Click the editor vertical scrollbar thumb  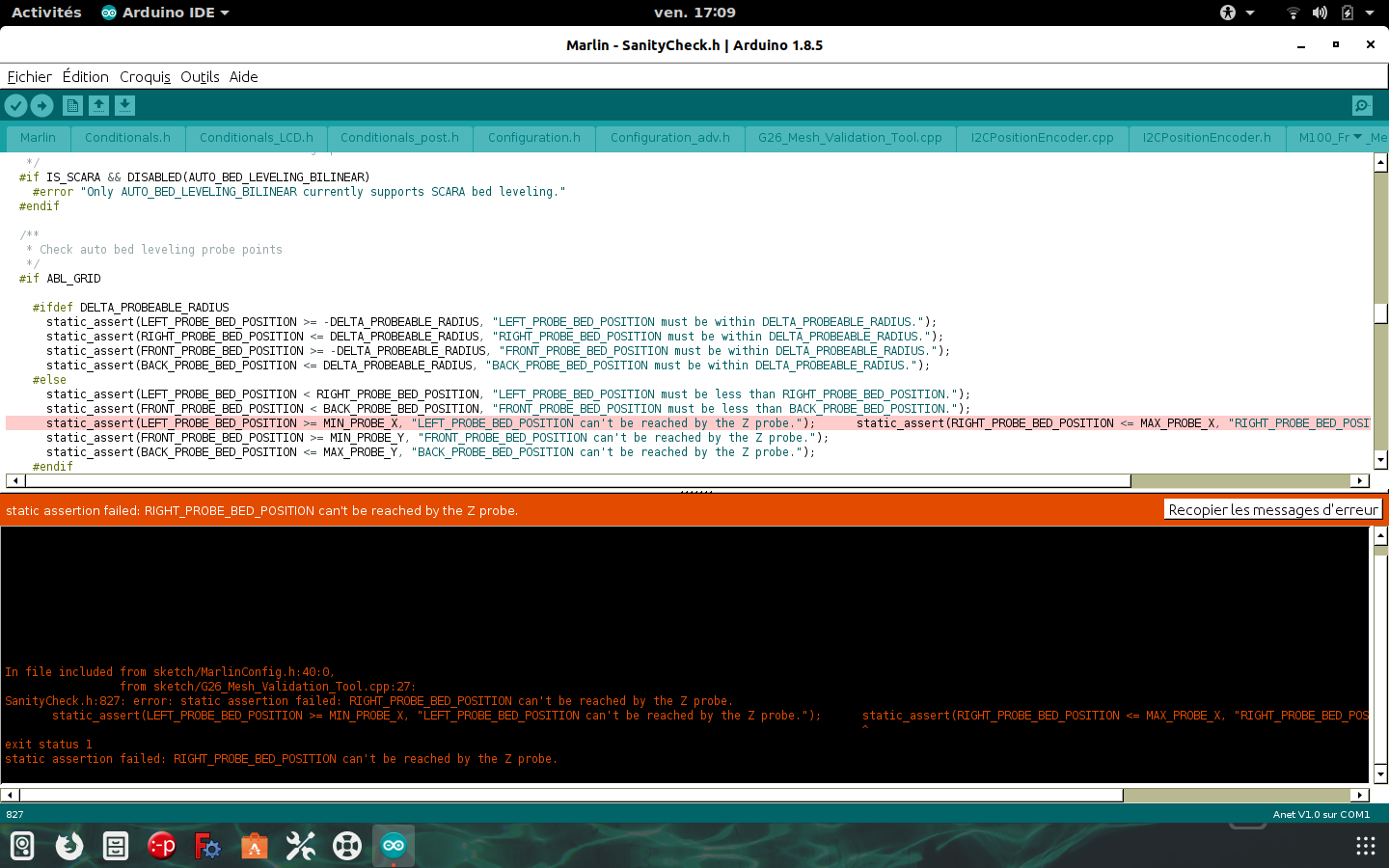[x=1381, y=313]
